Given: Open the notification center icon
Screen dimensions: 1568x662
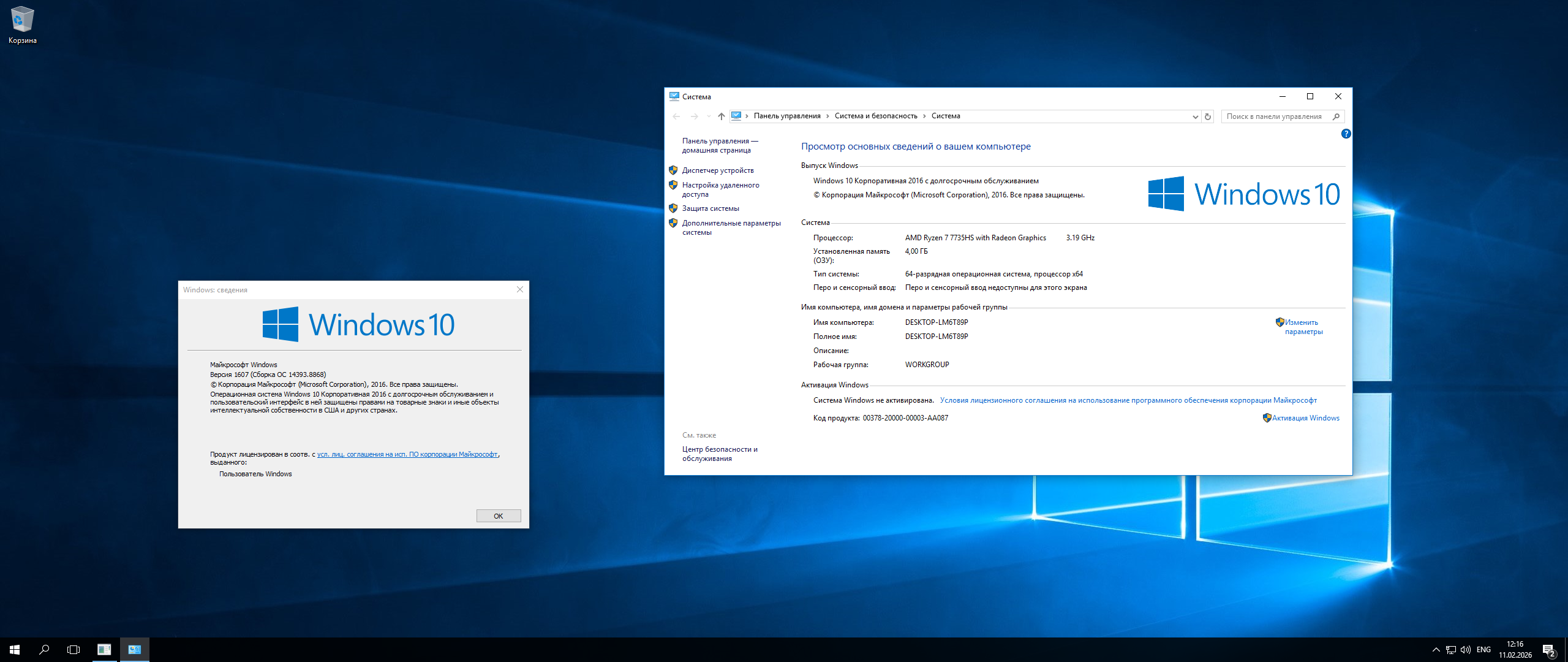Looking at the screenshot, I should click(1549, 650).
